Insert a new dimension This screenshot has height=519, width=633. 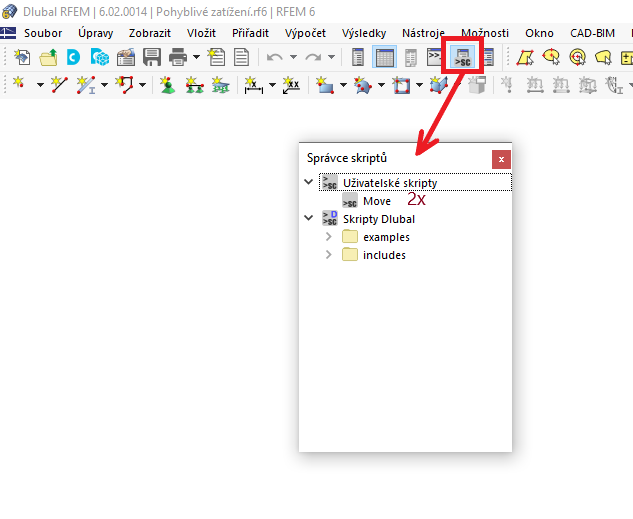tap(254, 85)
